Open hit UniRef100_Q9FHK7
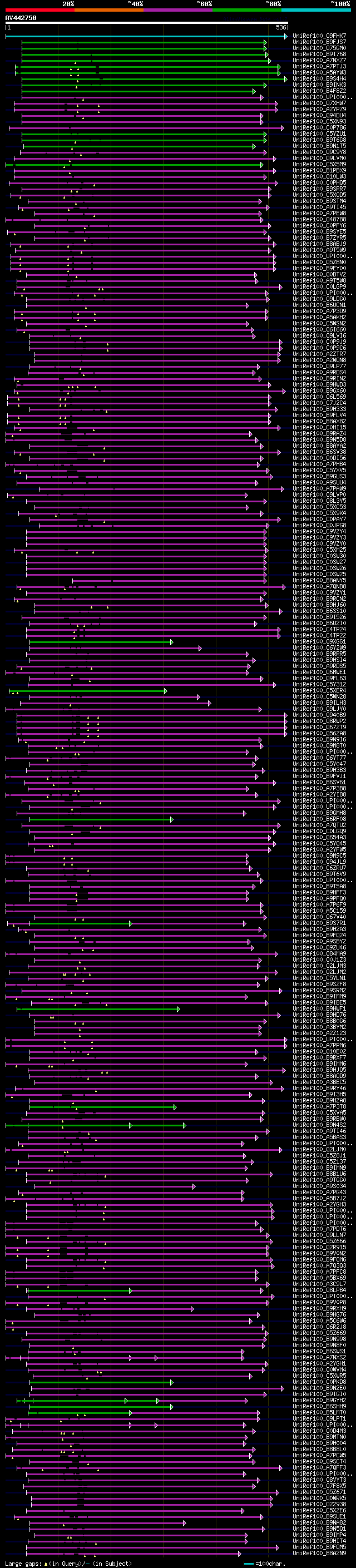 (319, 36)
